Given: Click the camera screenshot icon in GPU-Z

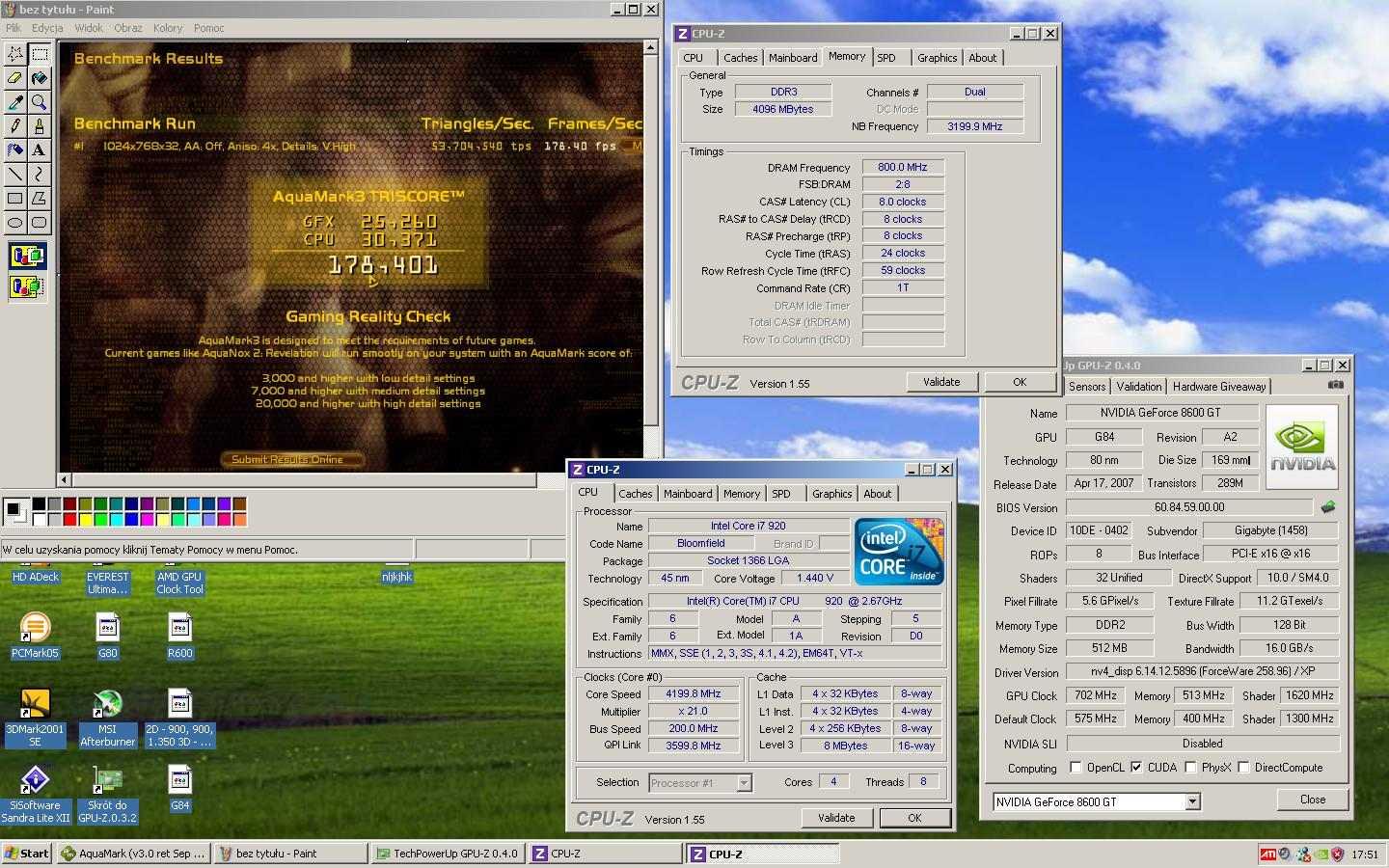Looking at the screenshot, I should point(1335,384).
